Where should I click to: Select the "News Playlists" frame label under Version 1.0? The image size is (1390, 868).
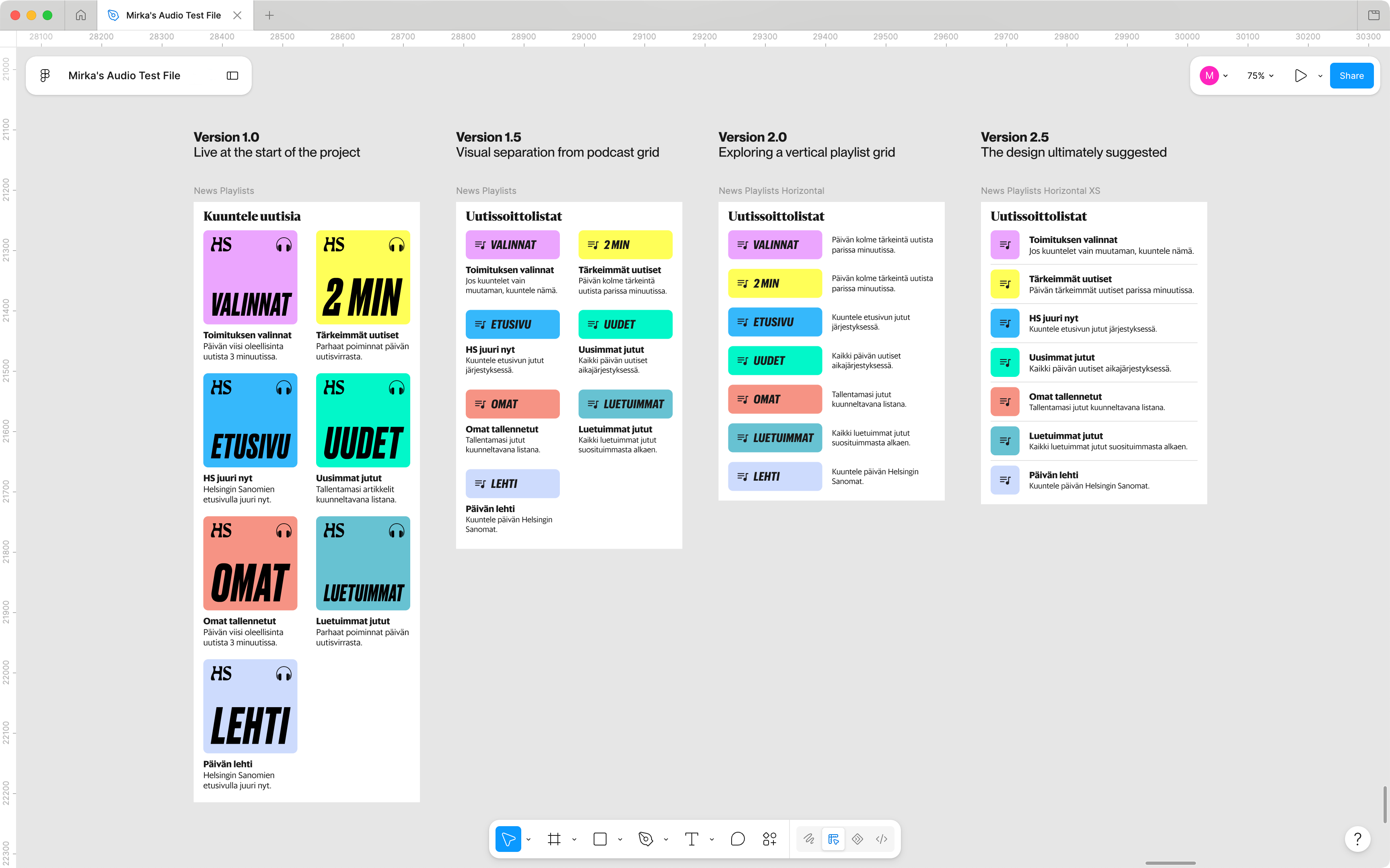tap(224, 191)
